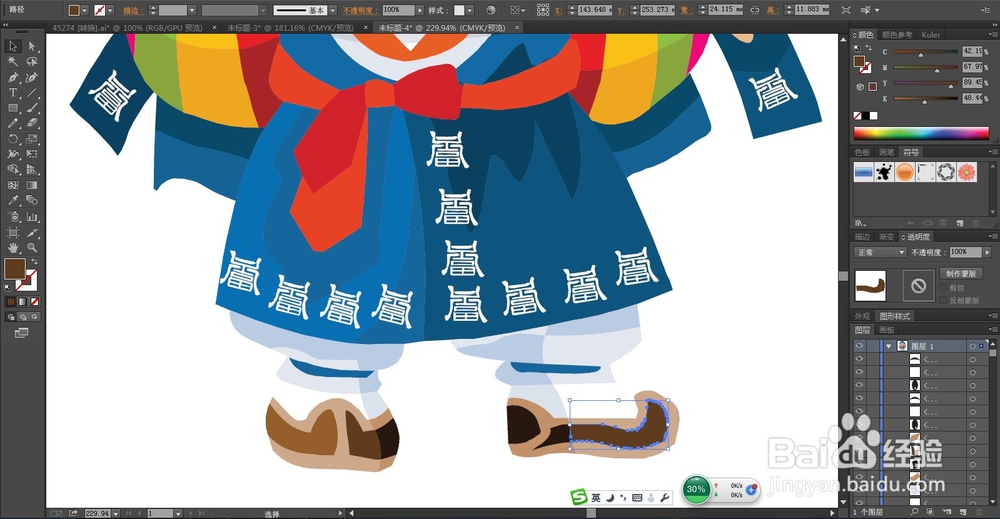Click the orange sphere symbol

pos(905,172)
